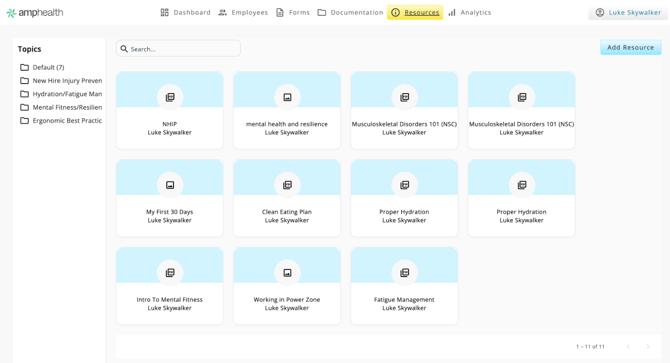Click the 1 – 11 of 11 pagination text
Screen dimensions: 670x363
590,346
